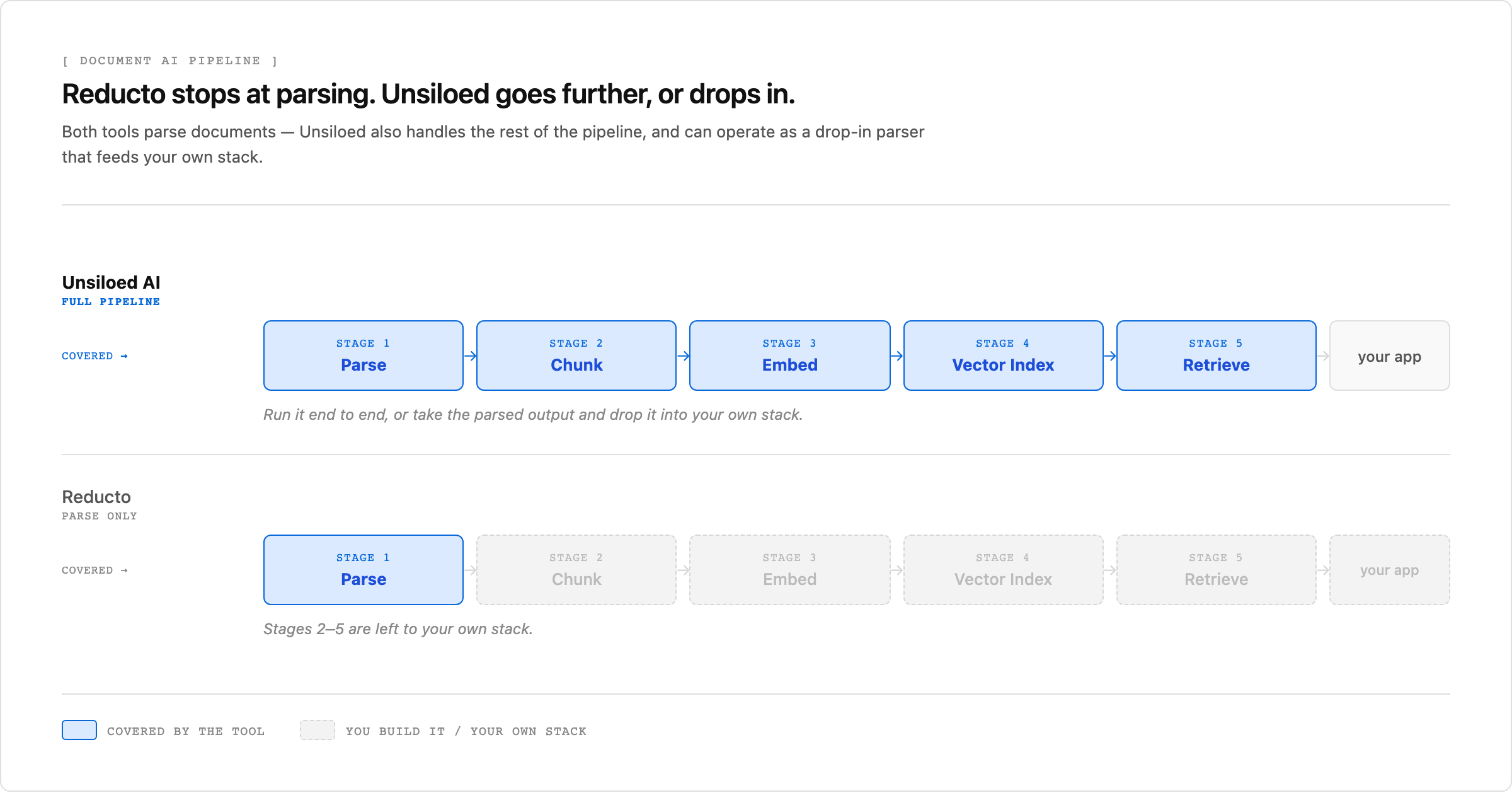Click the 'Run it end to end' caption
The image size is (1512, 793).
533,415
